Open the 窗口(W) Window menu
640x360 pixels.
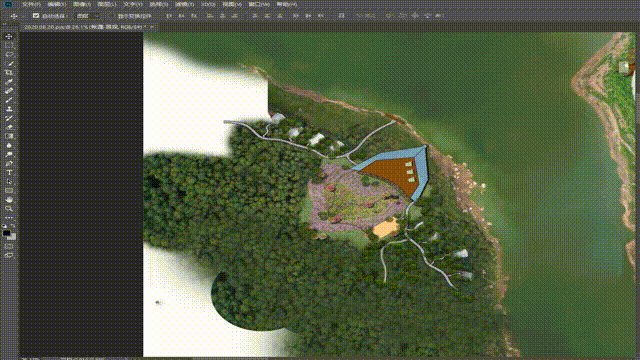[x=259, y=4]
